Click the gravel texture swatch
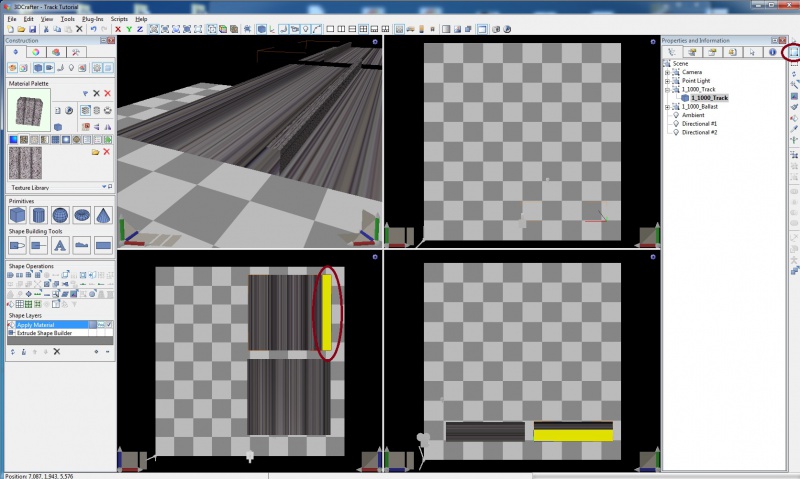 coord(26,163)
